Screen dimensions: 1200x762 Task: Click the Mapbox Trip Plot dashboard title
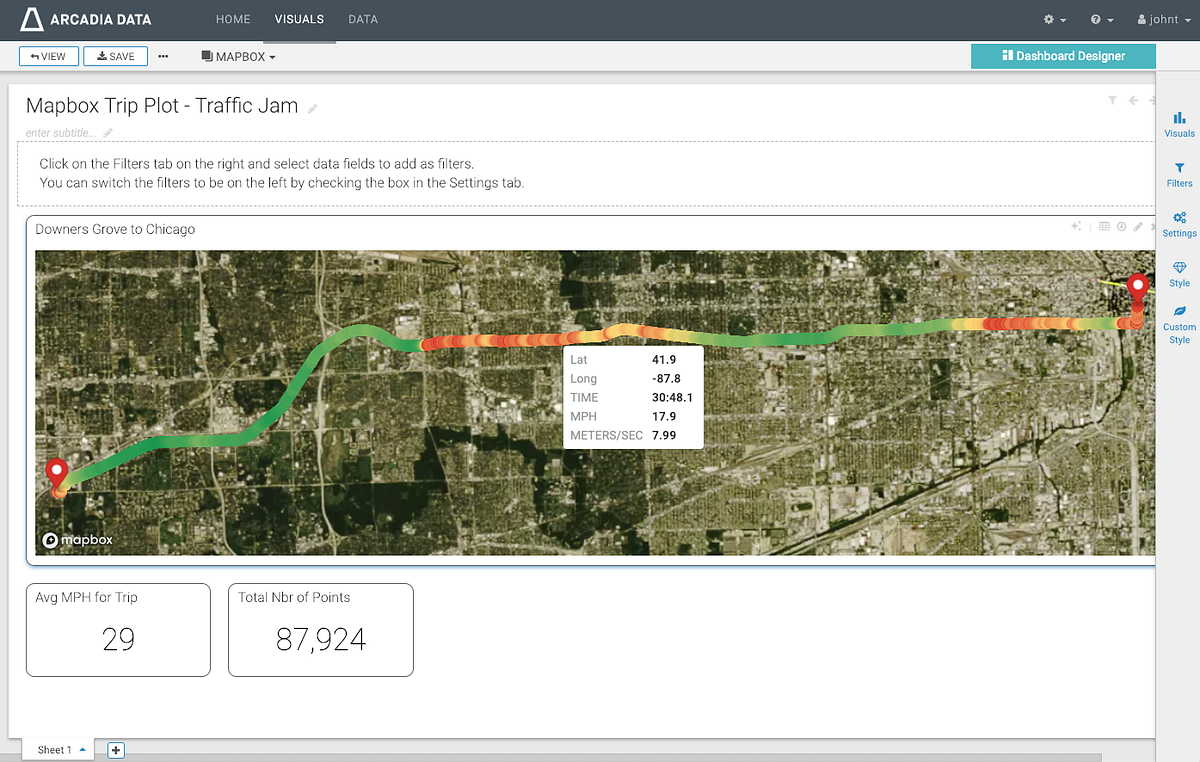tap(162, 106)
